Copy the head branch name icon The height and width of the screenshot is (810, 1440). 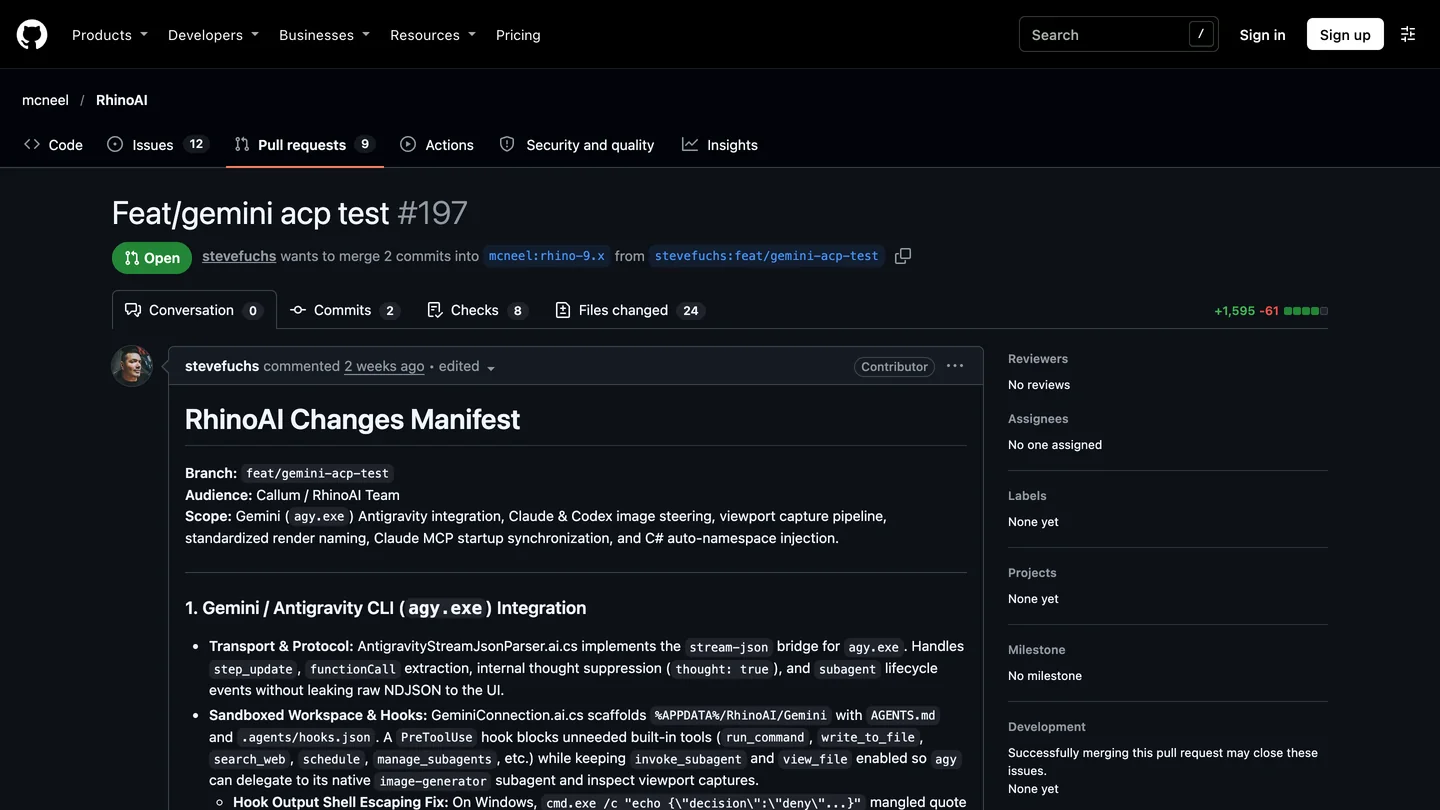[903, 256]
